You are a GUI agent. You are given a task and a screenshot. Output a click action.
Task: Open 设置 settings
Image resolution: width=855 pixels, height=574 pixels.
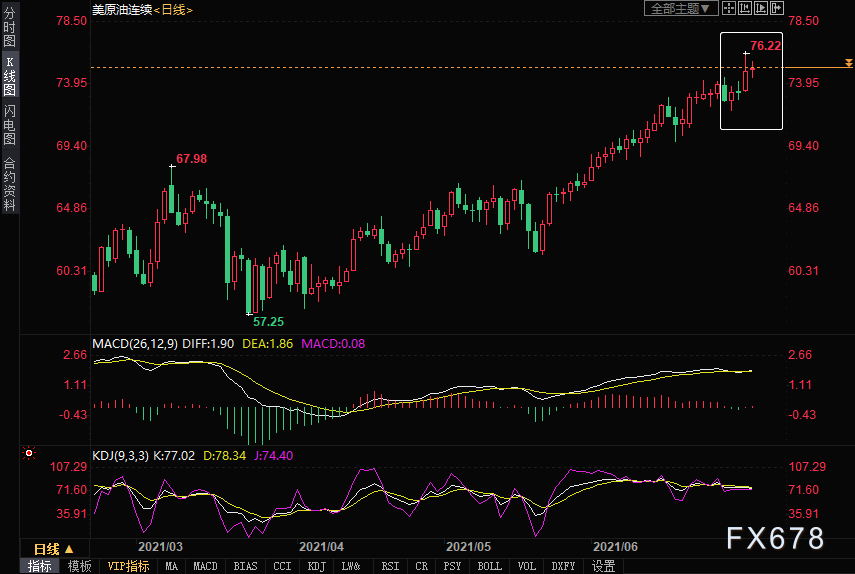[603, 566]
